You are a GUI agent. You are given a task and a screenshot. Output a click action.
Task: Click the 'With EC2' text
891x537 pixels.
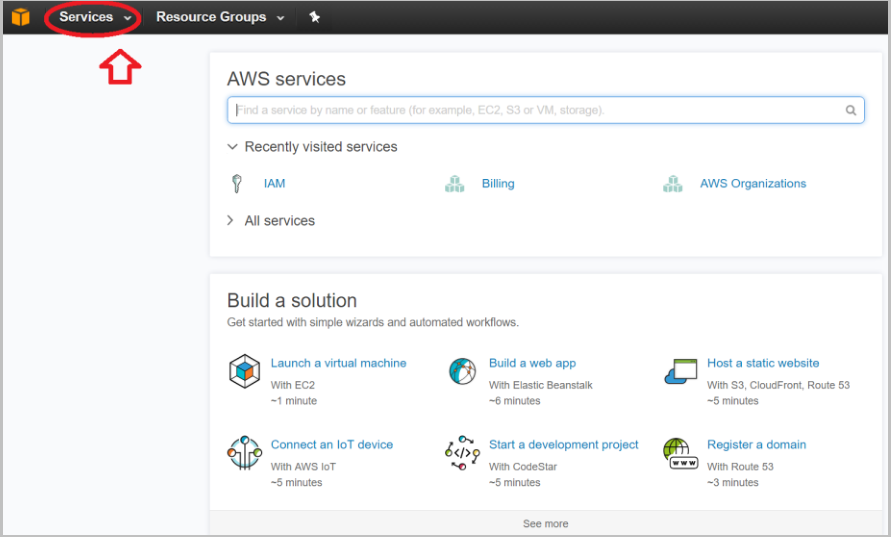coord(293,385)
